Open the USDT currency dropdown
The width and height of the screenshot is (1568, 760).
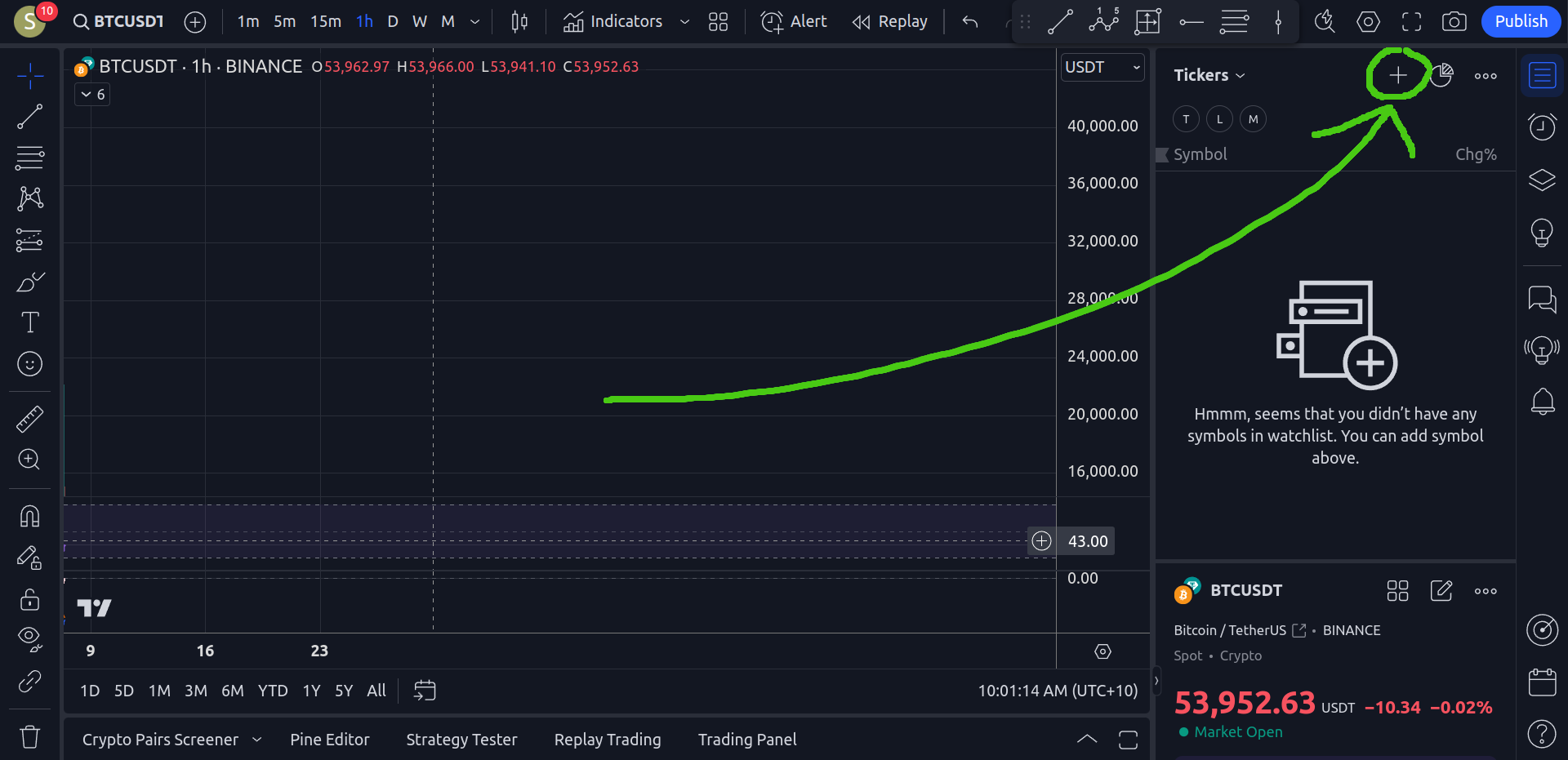1102,68
